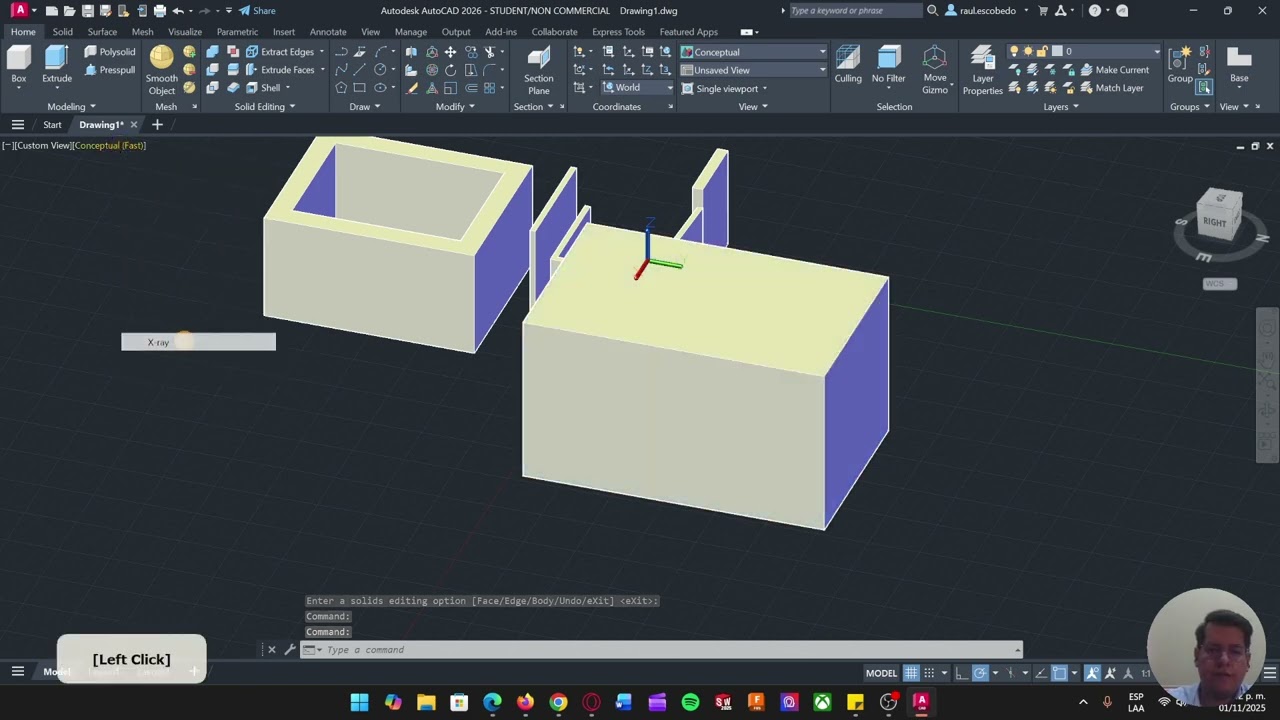This screenshot has height=720, width=1280.
Task: Switch to the Surface ribbon tab
Action: (x=102, y=32)
